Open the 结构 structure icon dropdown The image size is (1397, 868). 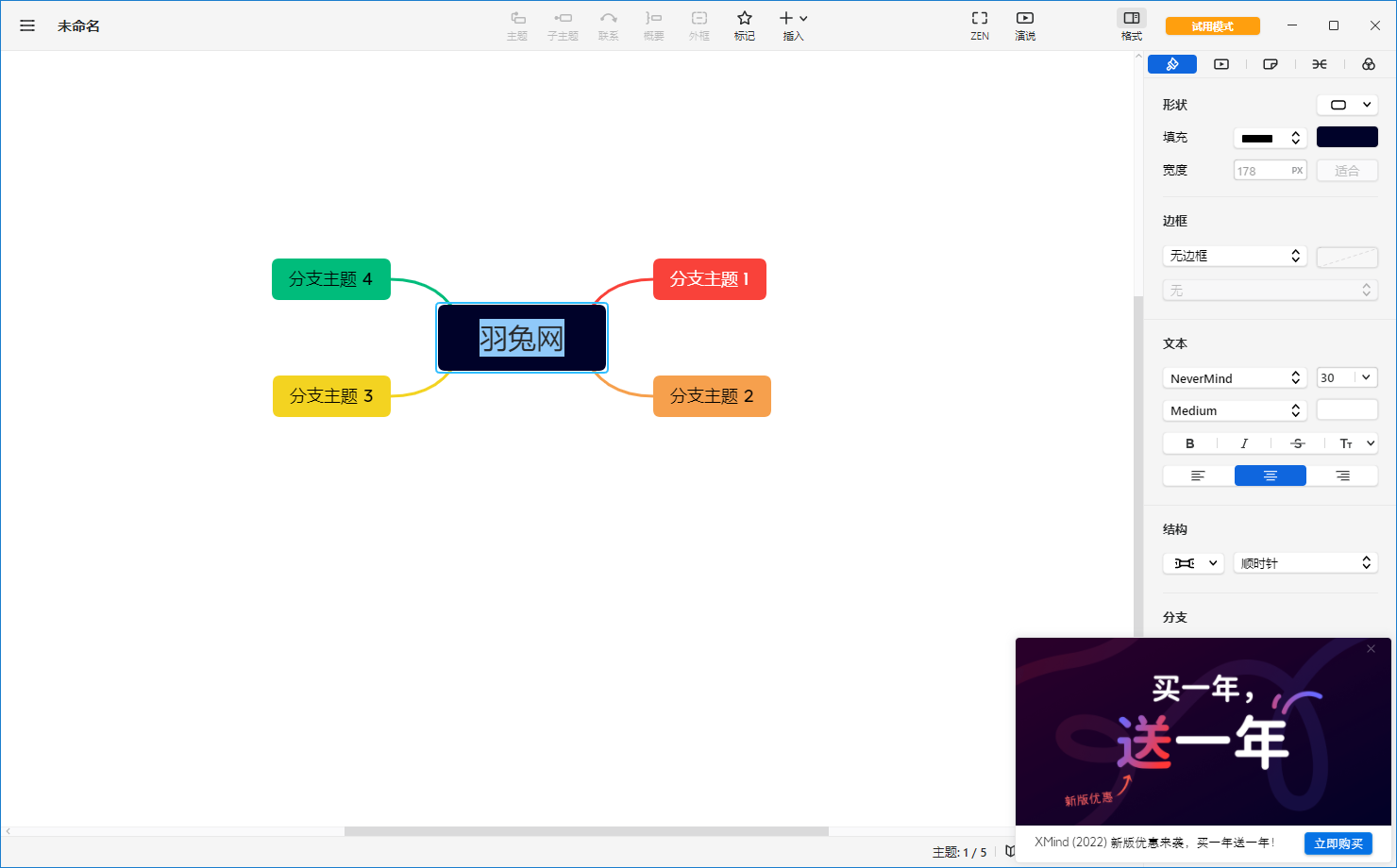pyautogui.click(x=1193, y=563)
